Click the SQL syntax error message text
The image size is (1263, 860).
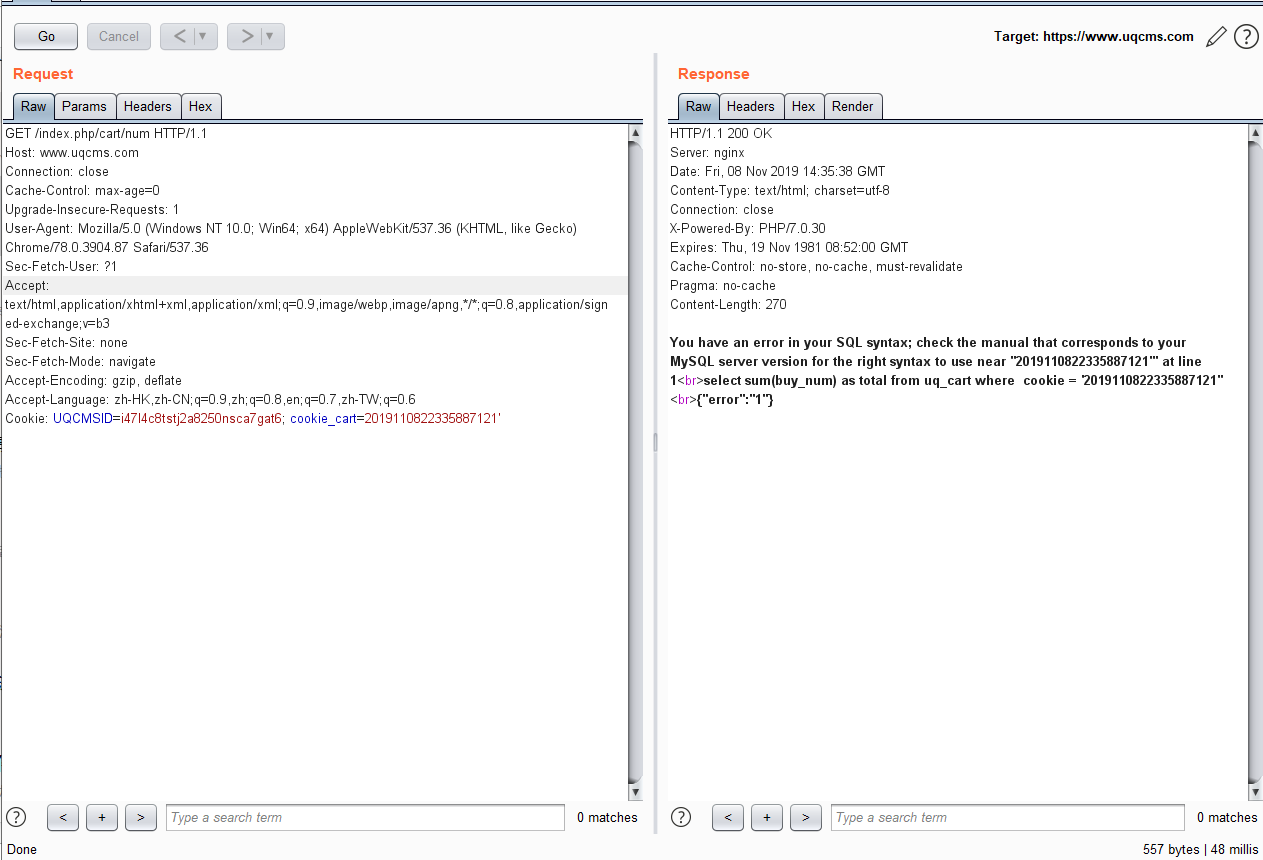947,361
